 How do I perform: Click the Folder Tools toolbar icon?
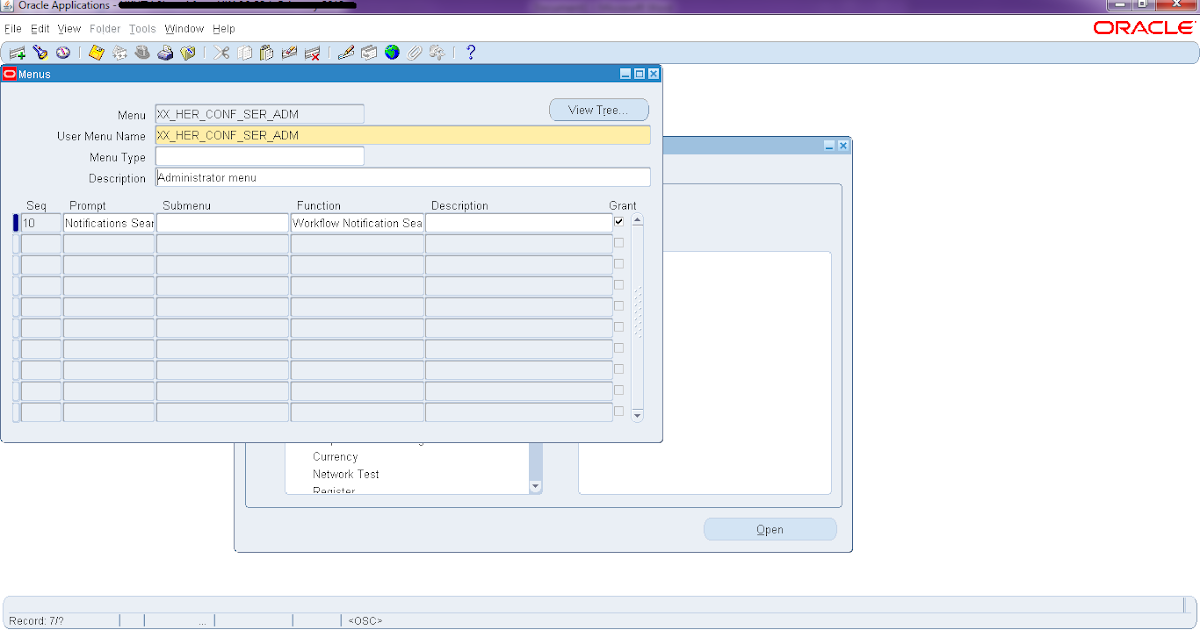point(436,53)
